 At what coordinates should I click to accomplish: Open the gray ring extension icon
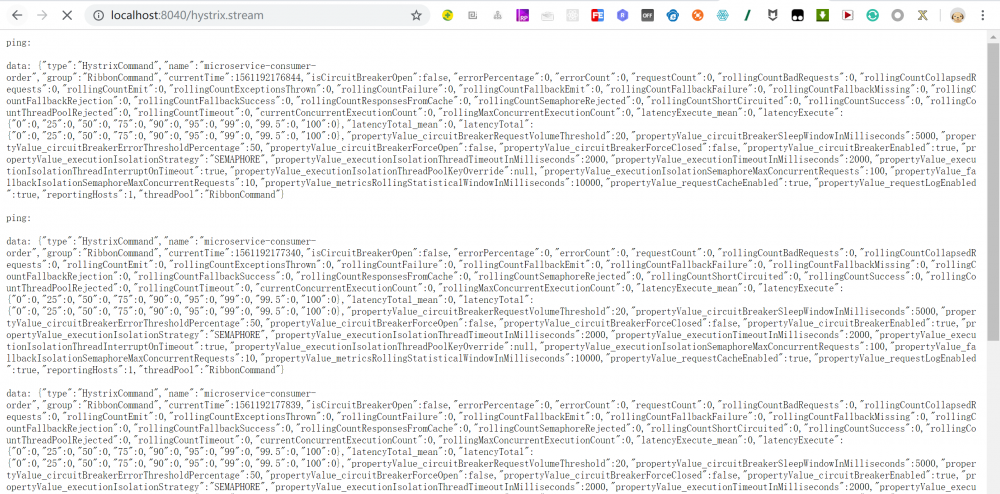897,15
